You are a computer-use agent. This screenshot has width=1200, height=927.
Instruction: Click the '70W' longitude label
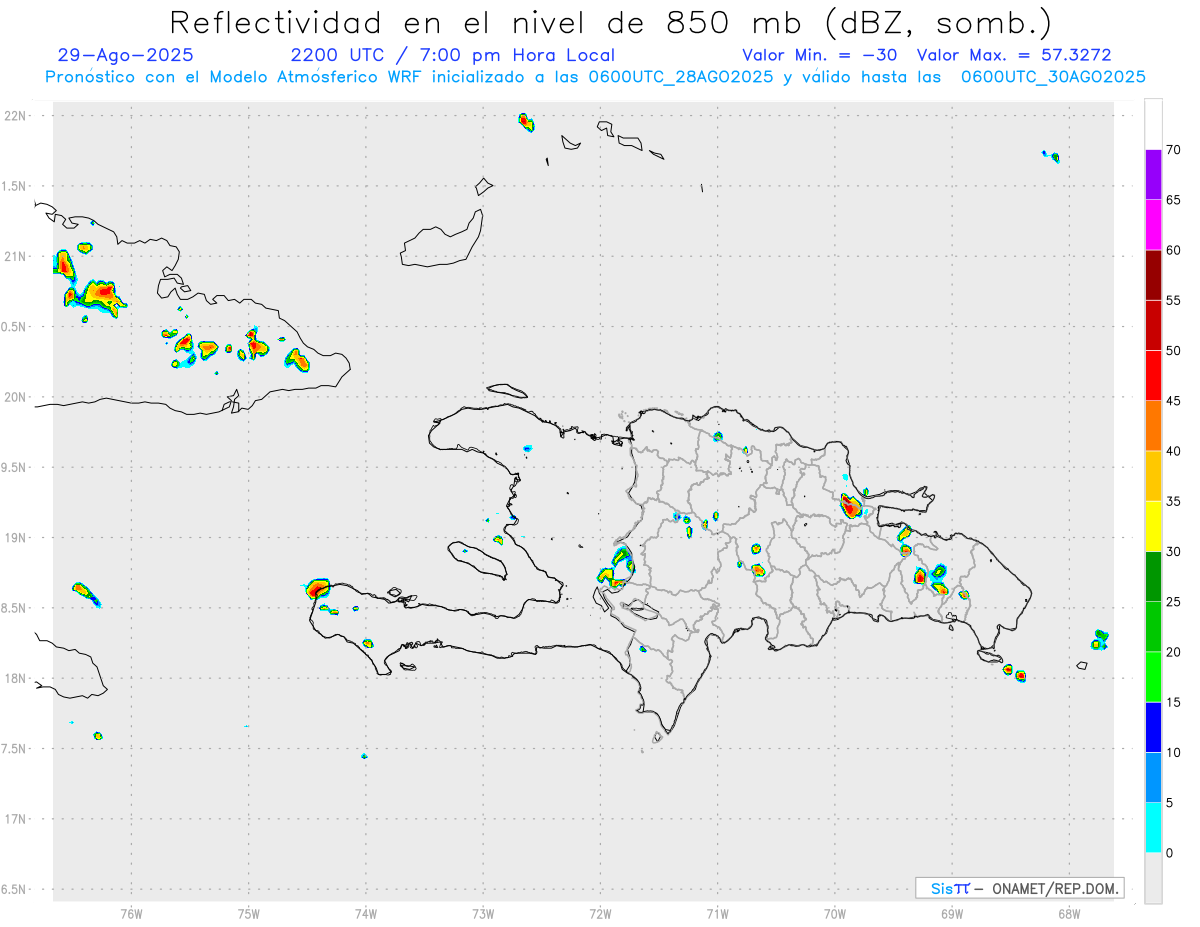tap(835, 913)
